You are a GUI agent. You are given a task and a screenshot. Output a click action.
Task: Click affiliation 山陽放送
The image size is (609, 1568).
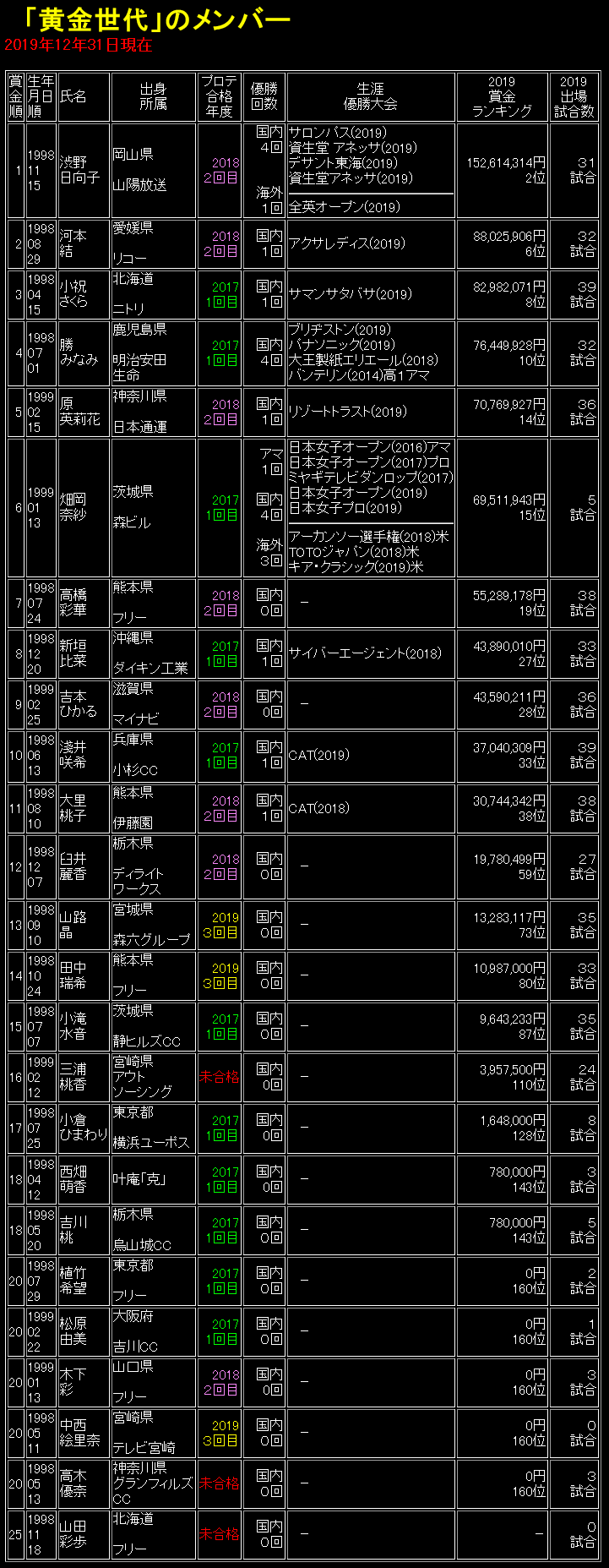[x=139, y=185]
